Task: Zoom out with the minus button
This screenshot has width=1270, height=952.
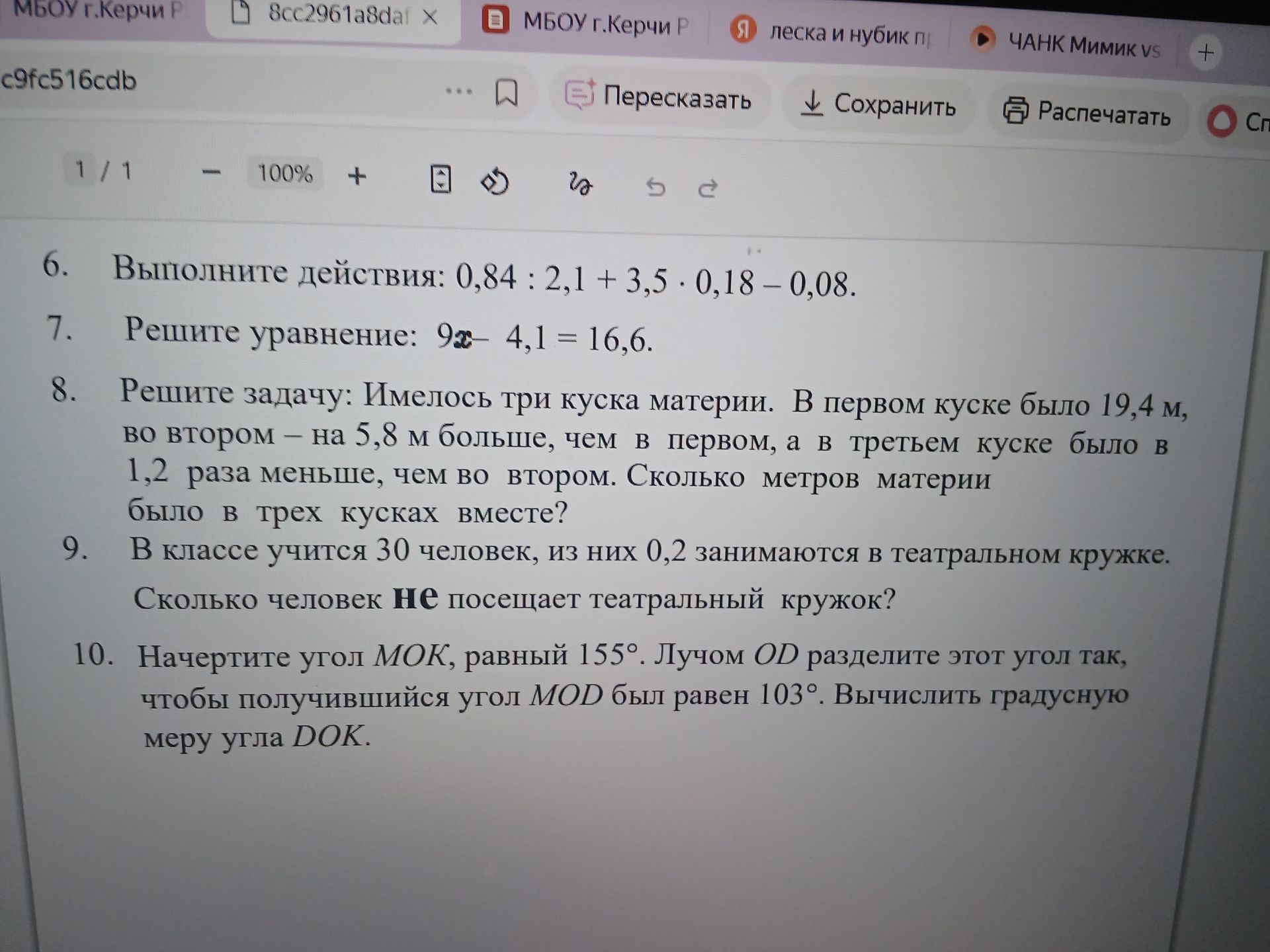Action: [211, 173]
